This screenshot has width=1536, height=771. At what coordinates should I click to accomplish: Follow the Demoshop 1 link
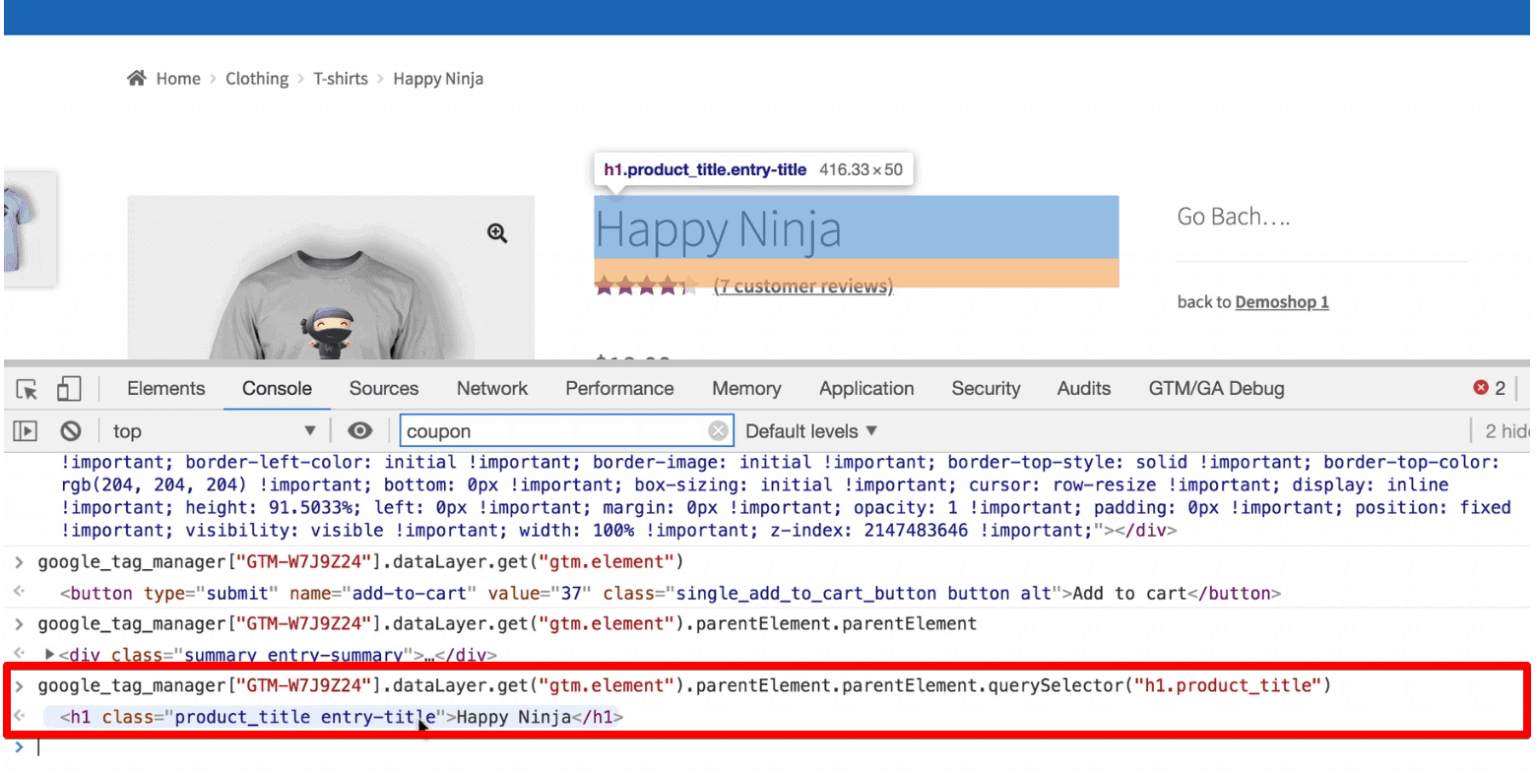pos(1281,301)
